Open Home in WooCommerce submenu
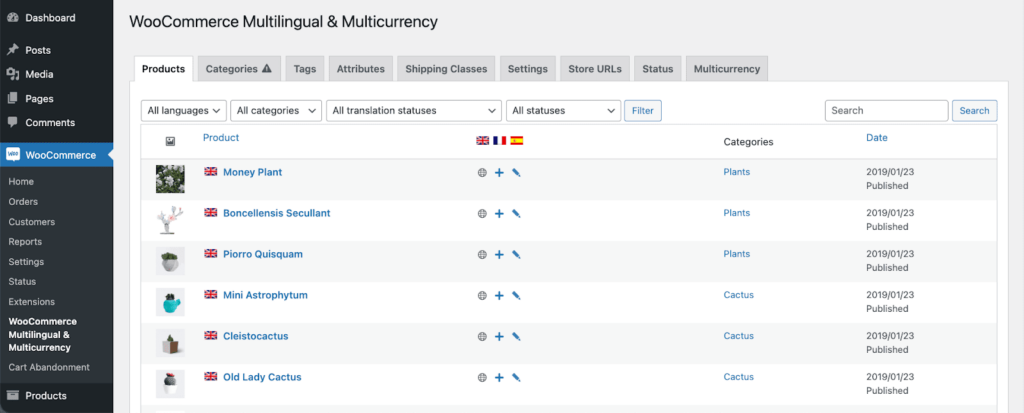 [x=21, y=181]
